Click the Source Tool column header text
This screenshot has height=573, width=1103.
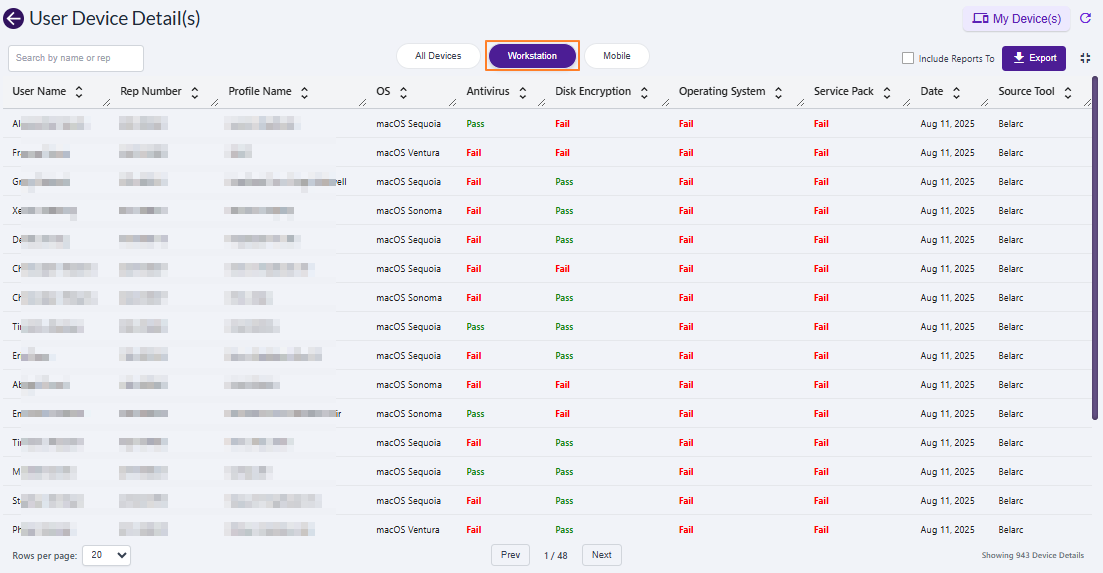(x=1026, y=91)
